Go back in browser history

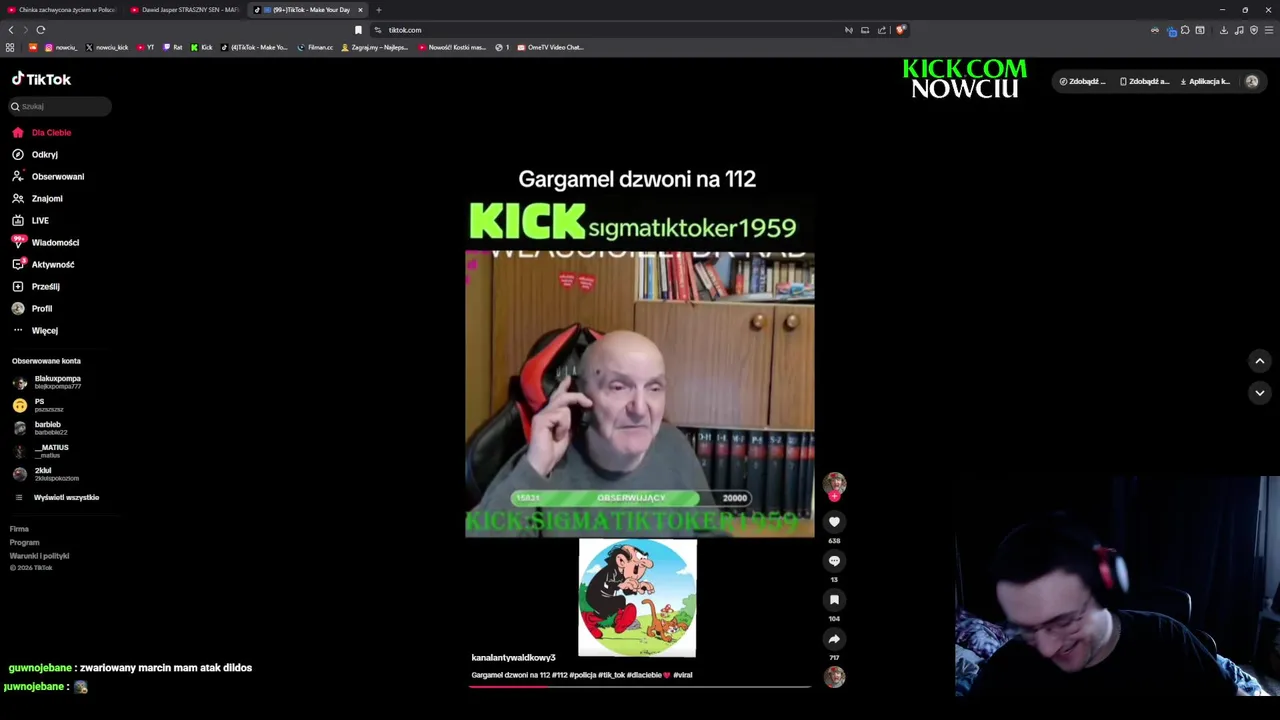click(x=11, y=30)
